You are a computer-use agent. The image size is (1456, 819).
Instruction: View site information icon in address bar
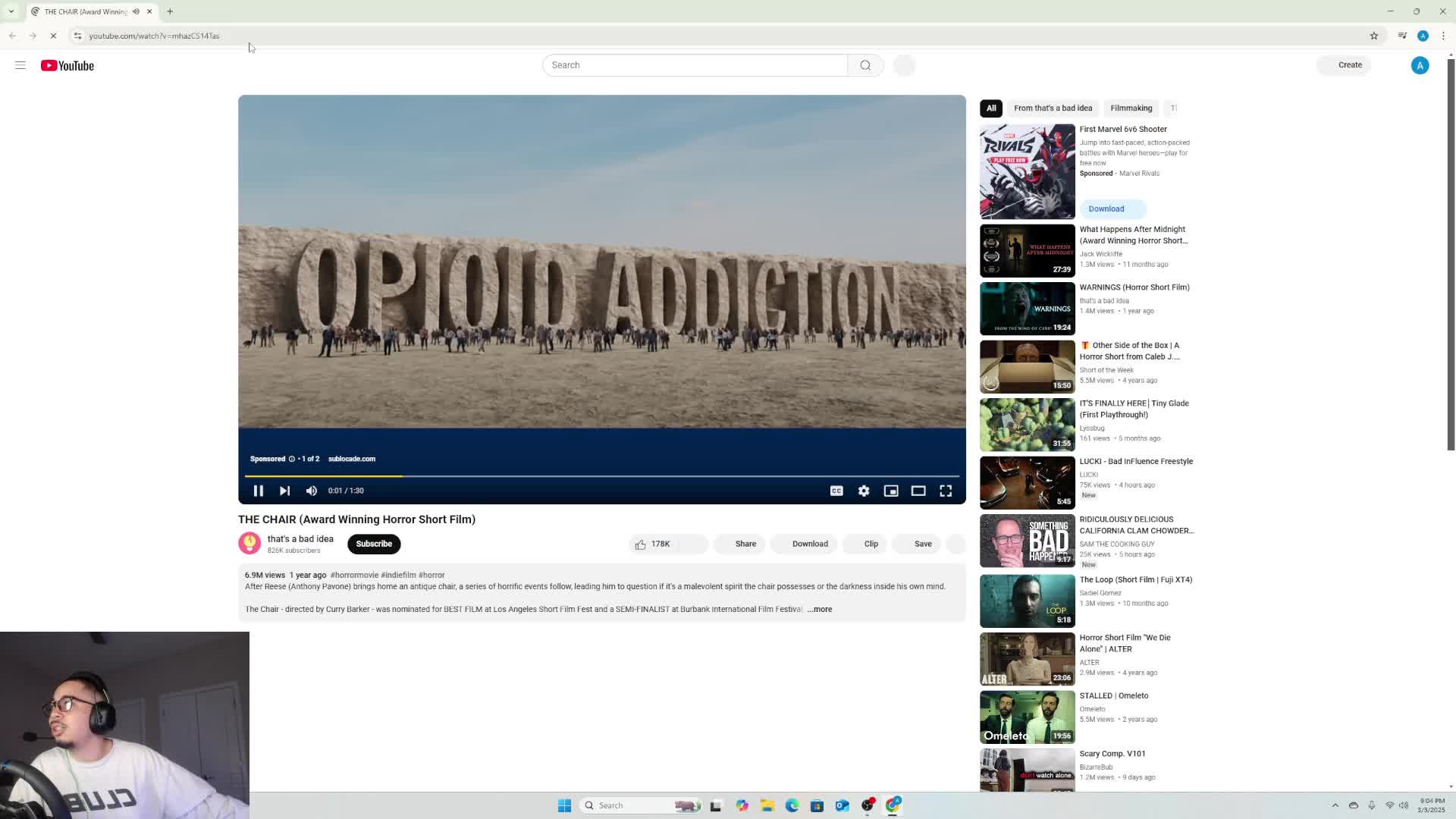click(77, 36)
